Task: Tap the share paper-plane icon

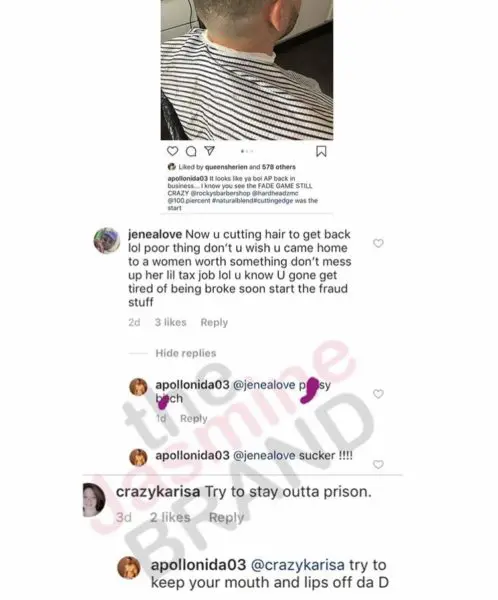Action: 209,151
